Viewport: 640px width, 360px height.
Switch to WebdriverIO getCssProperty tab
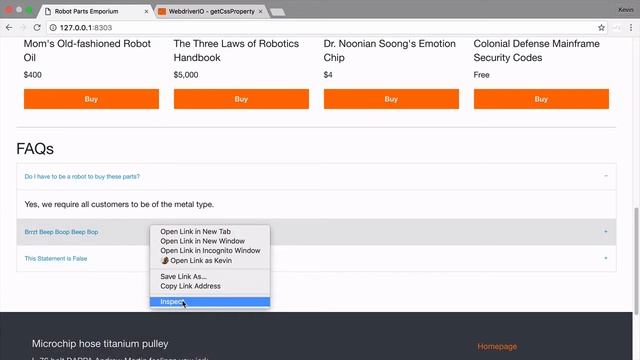[x=211, y=11]
